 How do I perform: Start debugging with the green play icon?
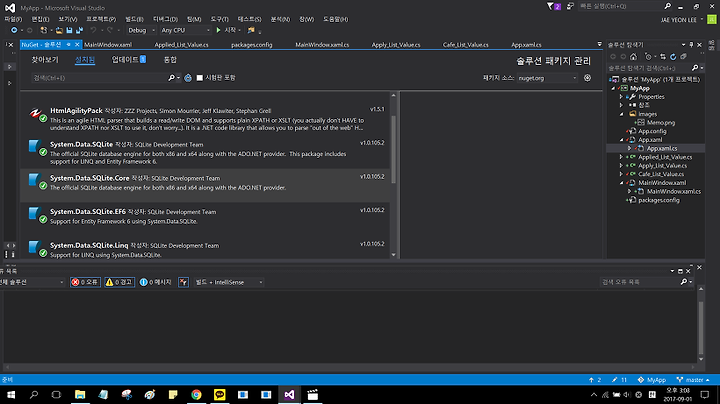(x=219, y=30)
